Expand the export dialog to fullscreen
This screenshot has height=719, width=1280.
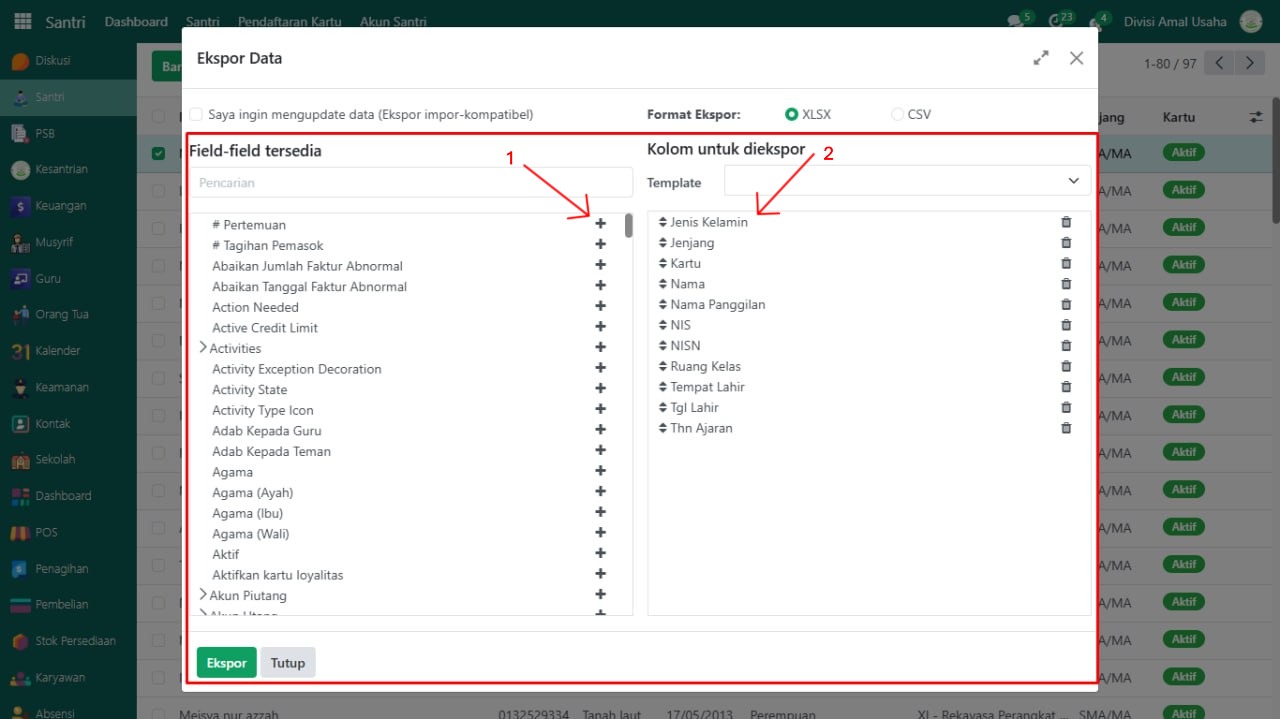1041,58
